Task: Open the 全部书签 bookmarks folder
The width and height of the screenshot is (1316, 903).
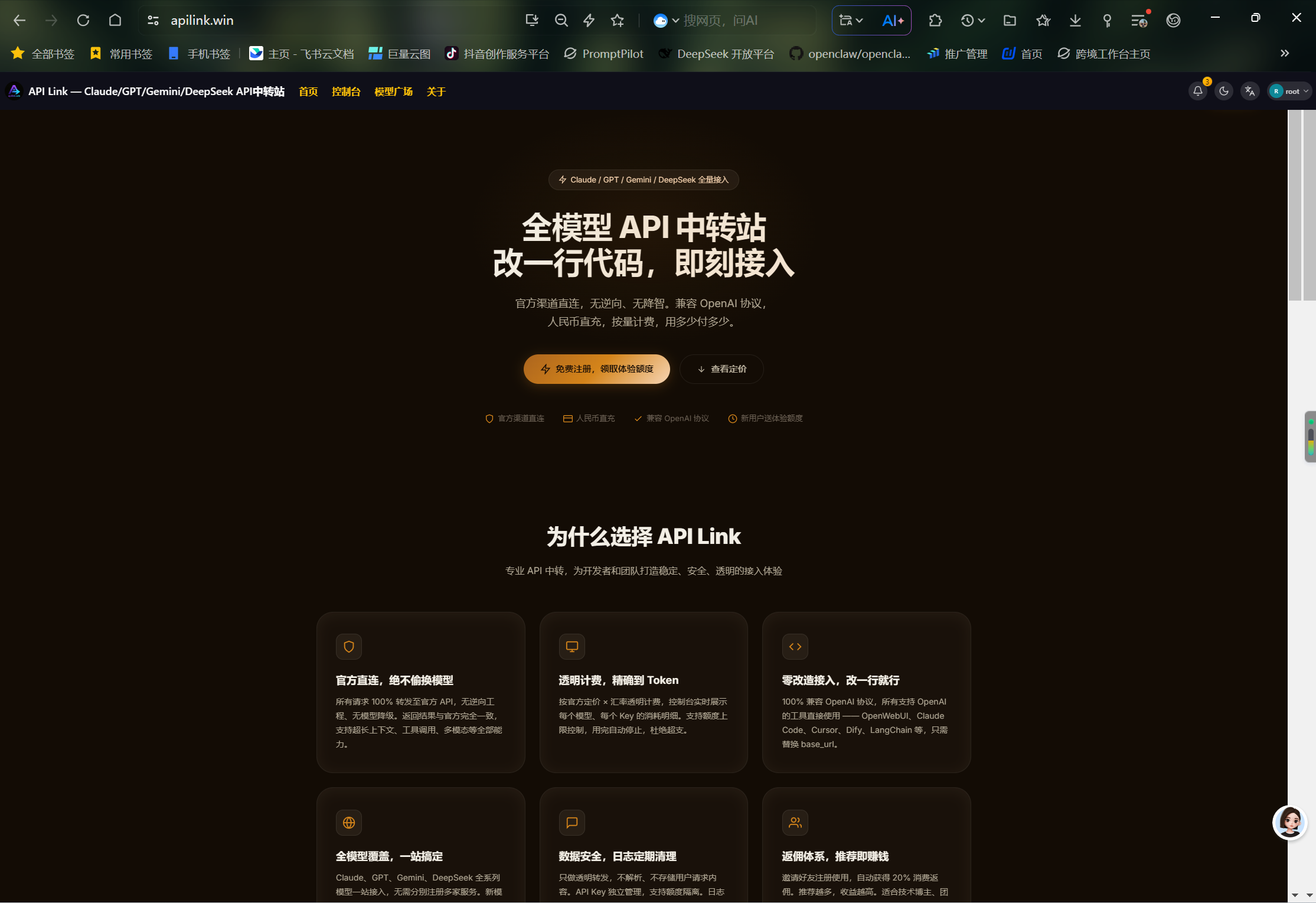Action: pos(43,54)
